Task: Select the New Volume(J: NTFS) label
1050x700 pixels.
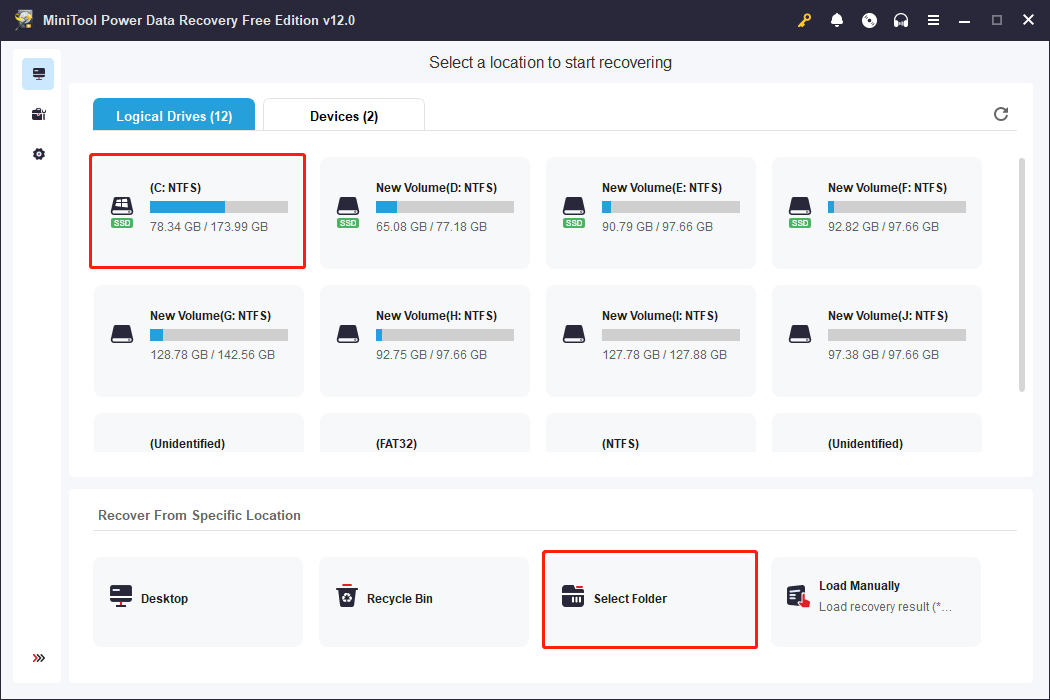Action: pos(888,316)
